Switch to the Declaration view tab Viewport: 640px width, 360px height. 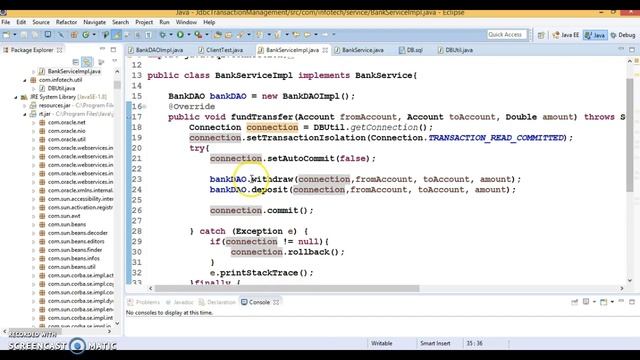[x=218, y=302]
